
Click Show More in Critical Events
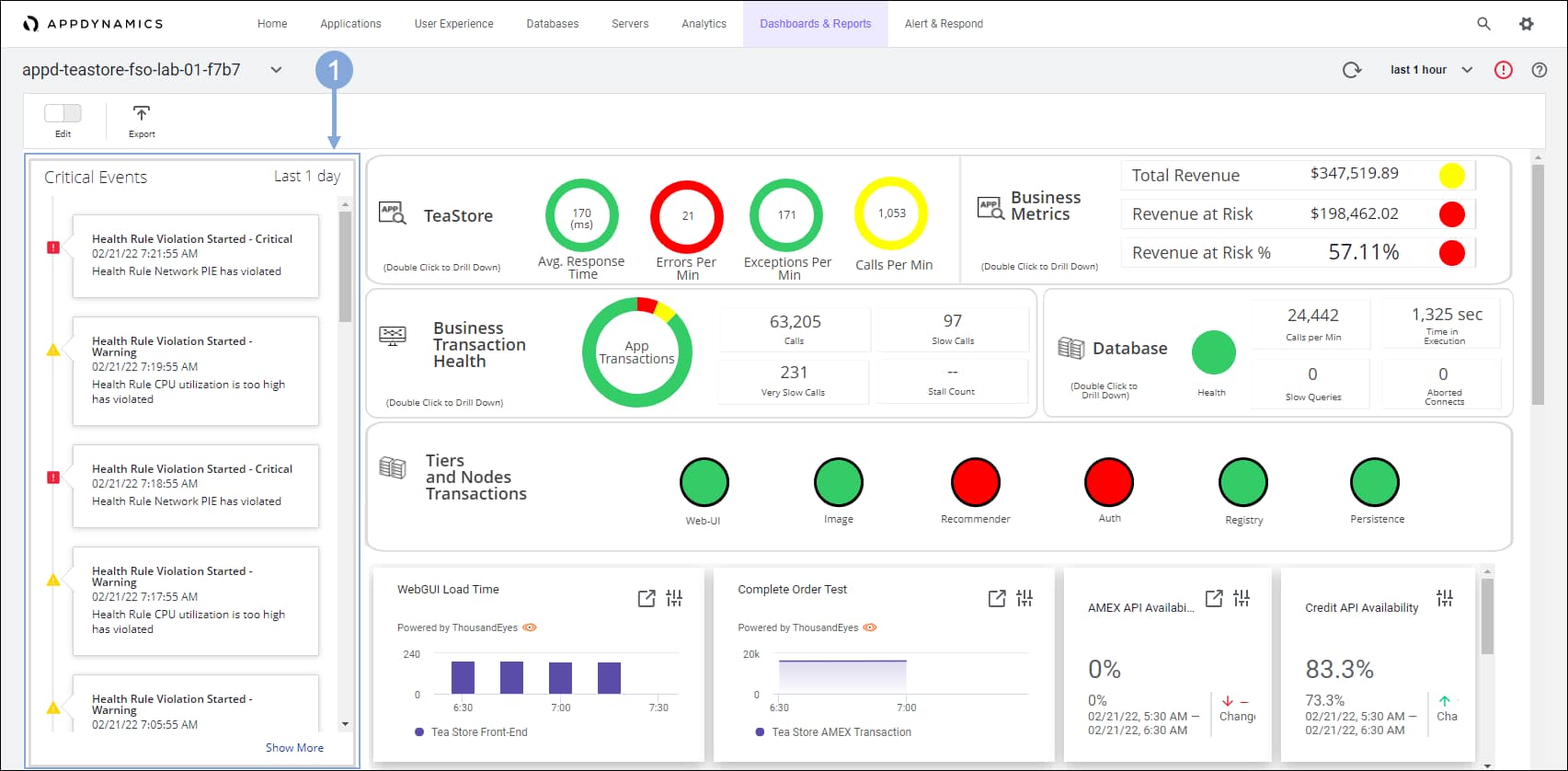tap(294, 748)
